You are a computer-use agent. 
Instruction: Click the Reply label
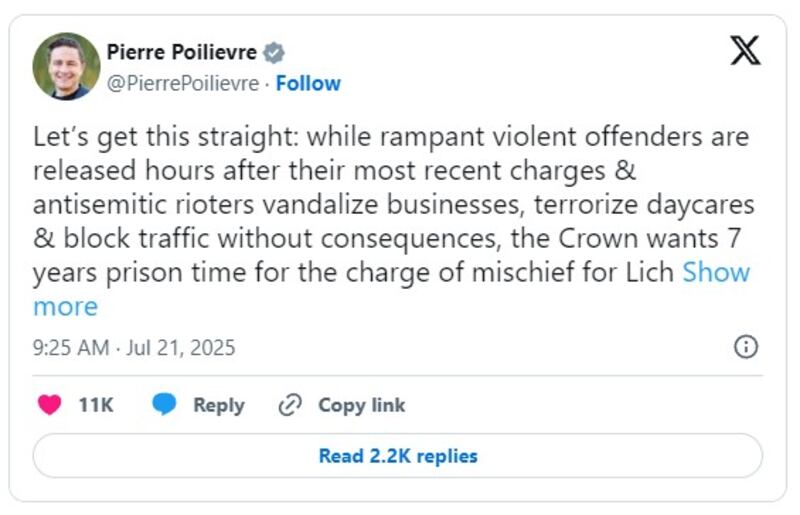[219, 405]
